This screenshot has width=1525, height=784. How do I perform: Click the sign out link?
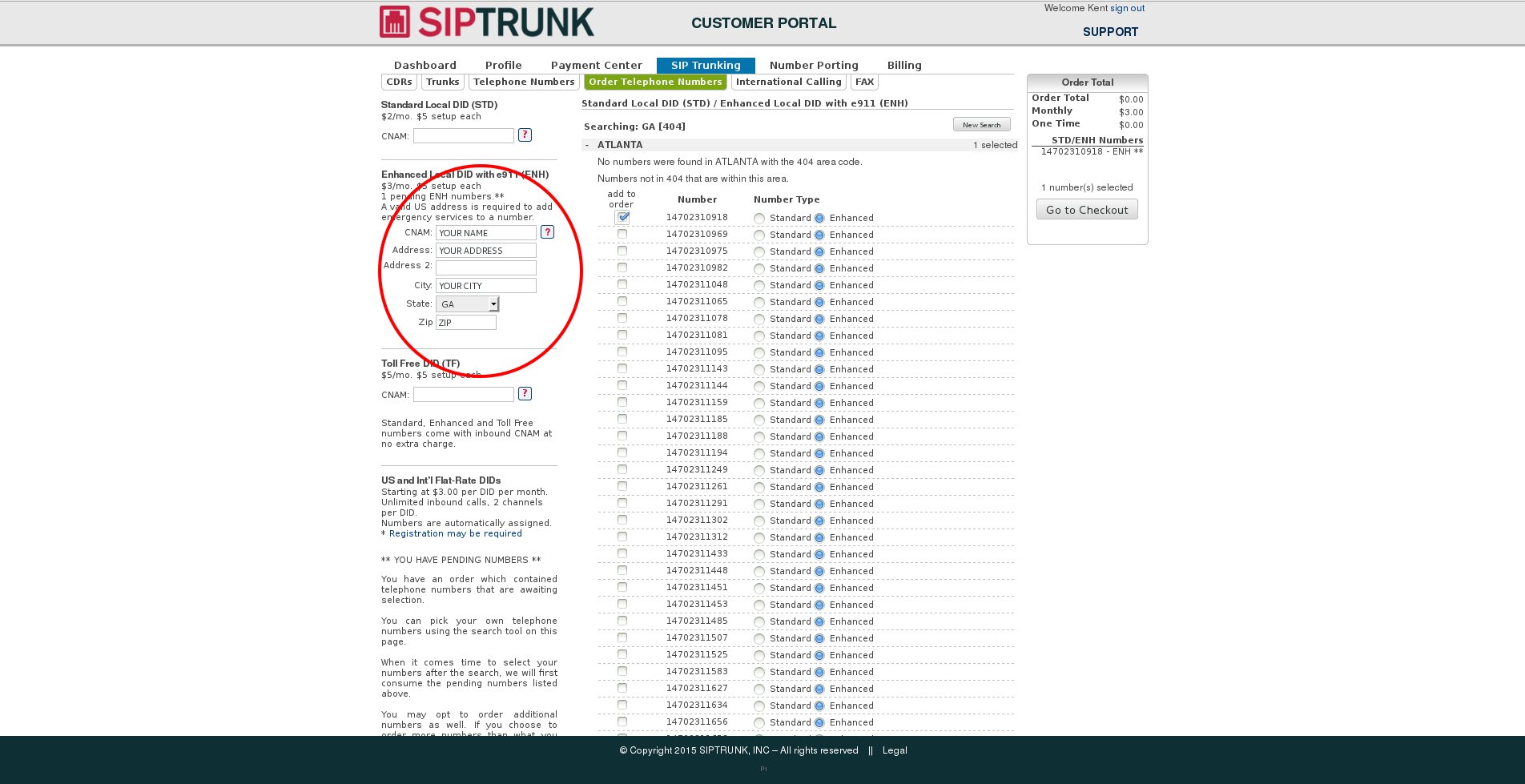[1127, 8]
